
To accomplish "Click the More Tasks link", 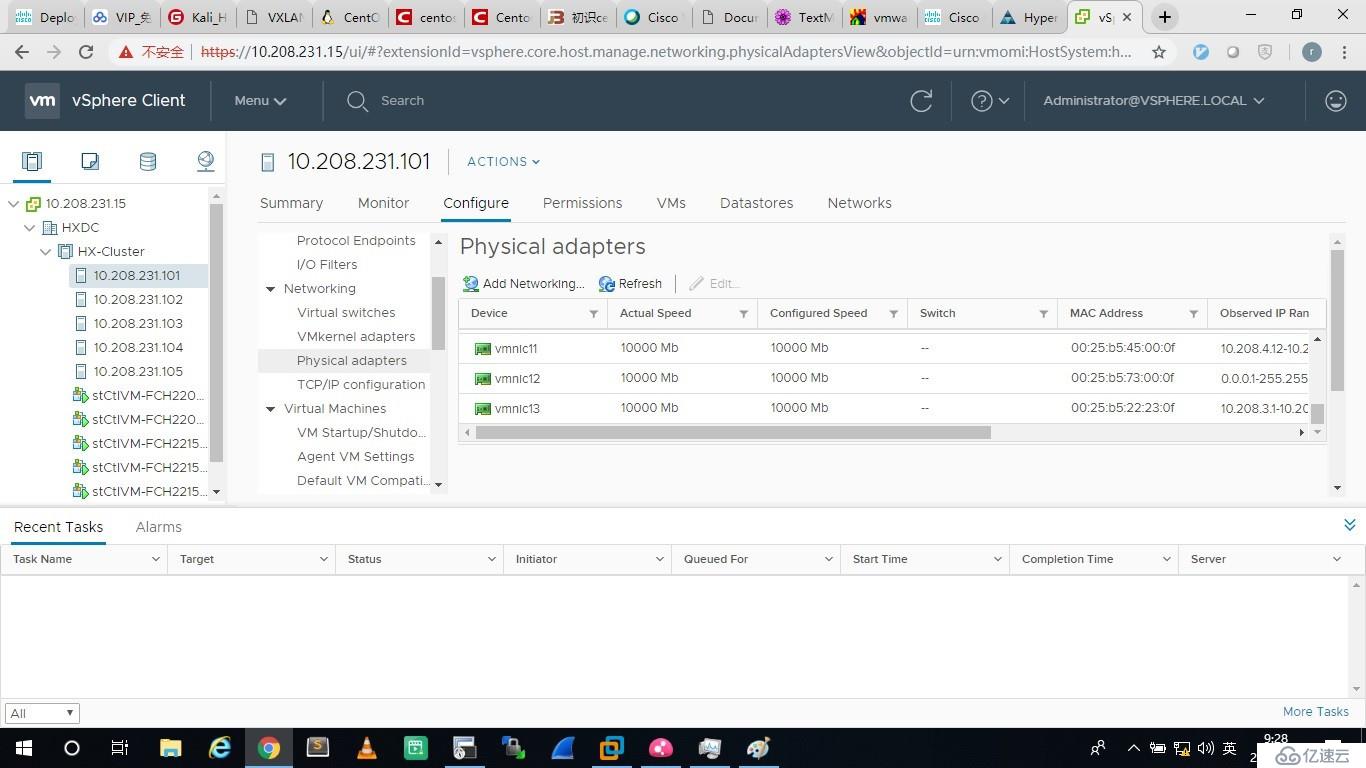I will point(1315,712).
